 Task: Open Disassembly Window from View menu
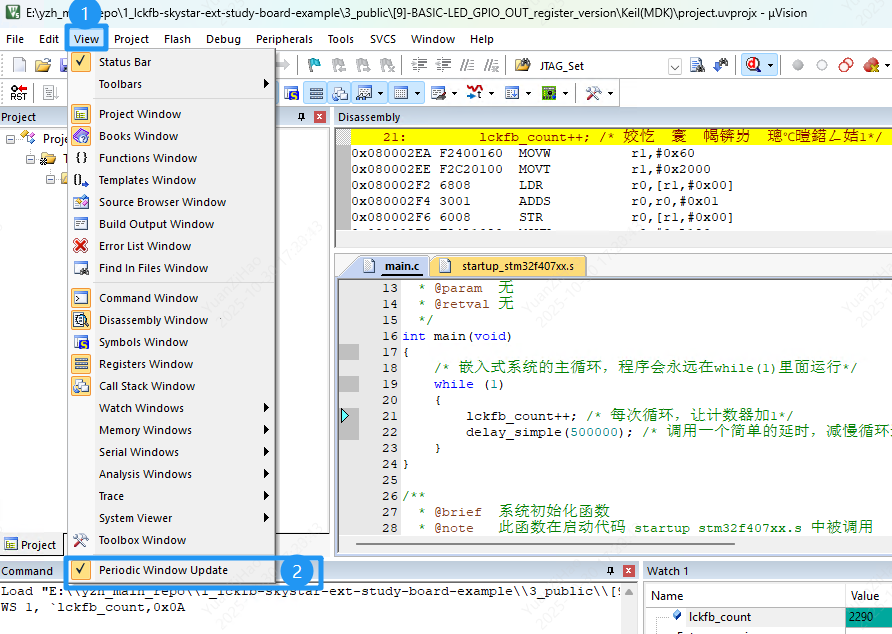click(153, 320)
